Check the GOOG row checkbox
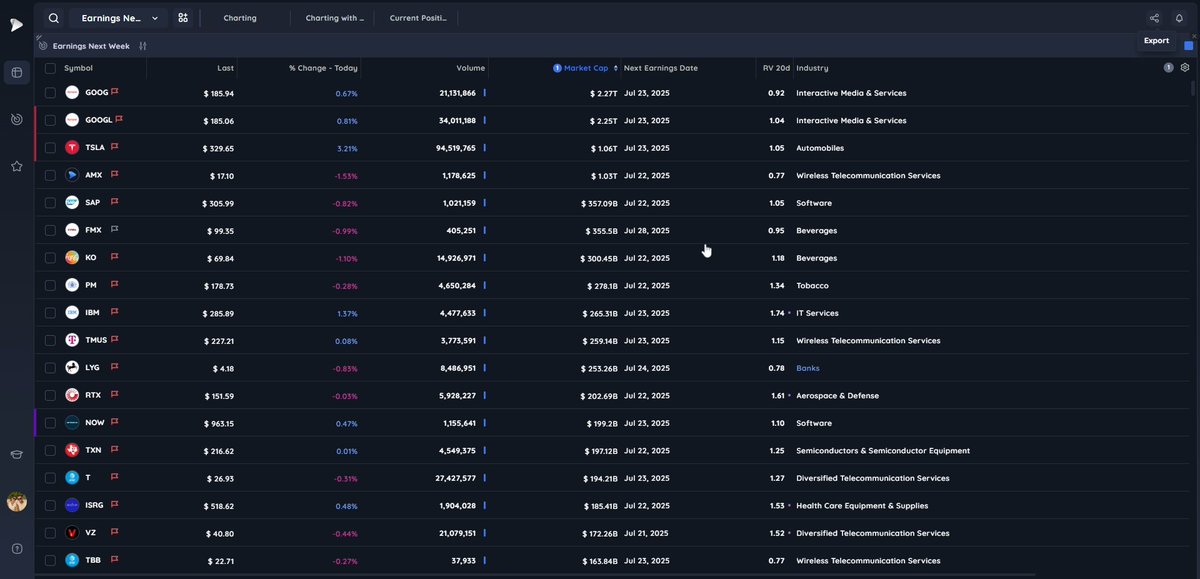1200x579 pixels. [50, 92]
